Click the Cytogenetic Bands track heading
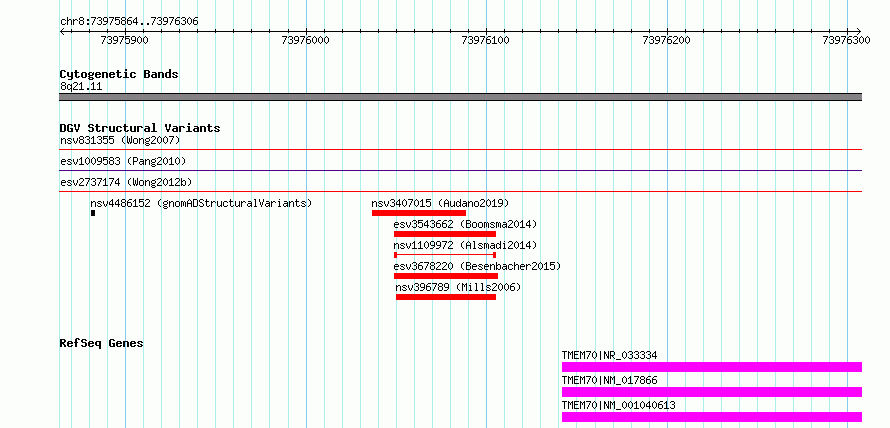This screenshot has width=890, height=428. tap(119, 74)
